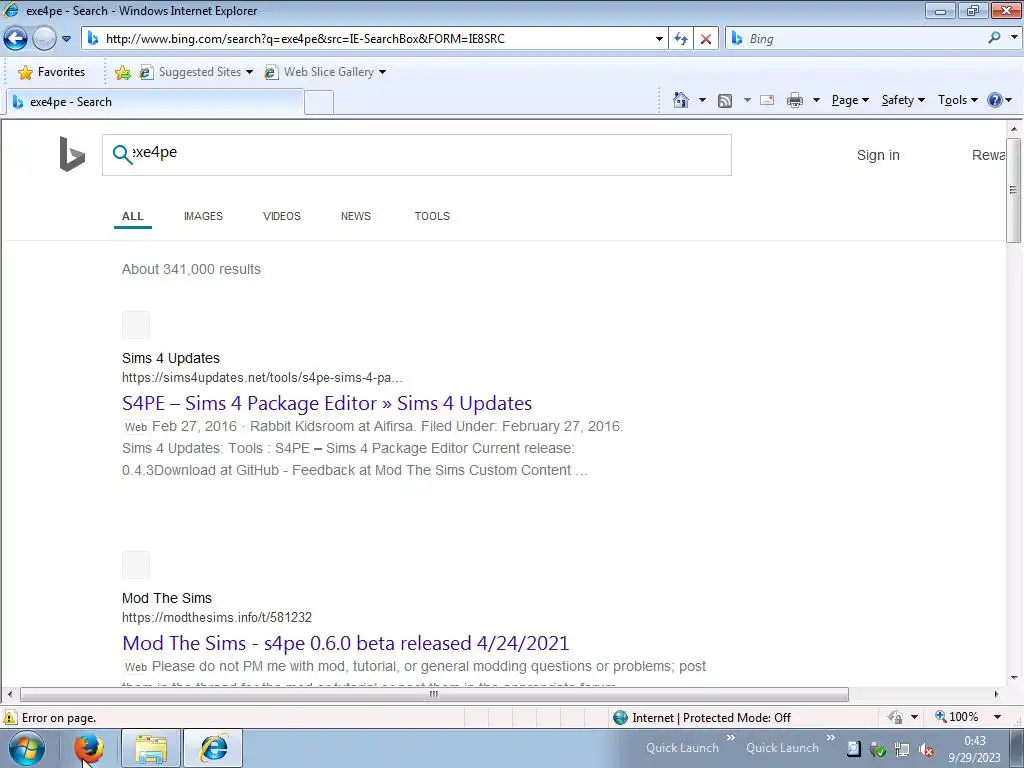Click the sims4updates.net URL text

pyautogui.click(x=262, y=377)
